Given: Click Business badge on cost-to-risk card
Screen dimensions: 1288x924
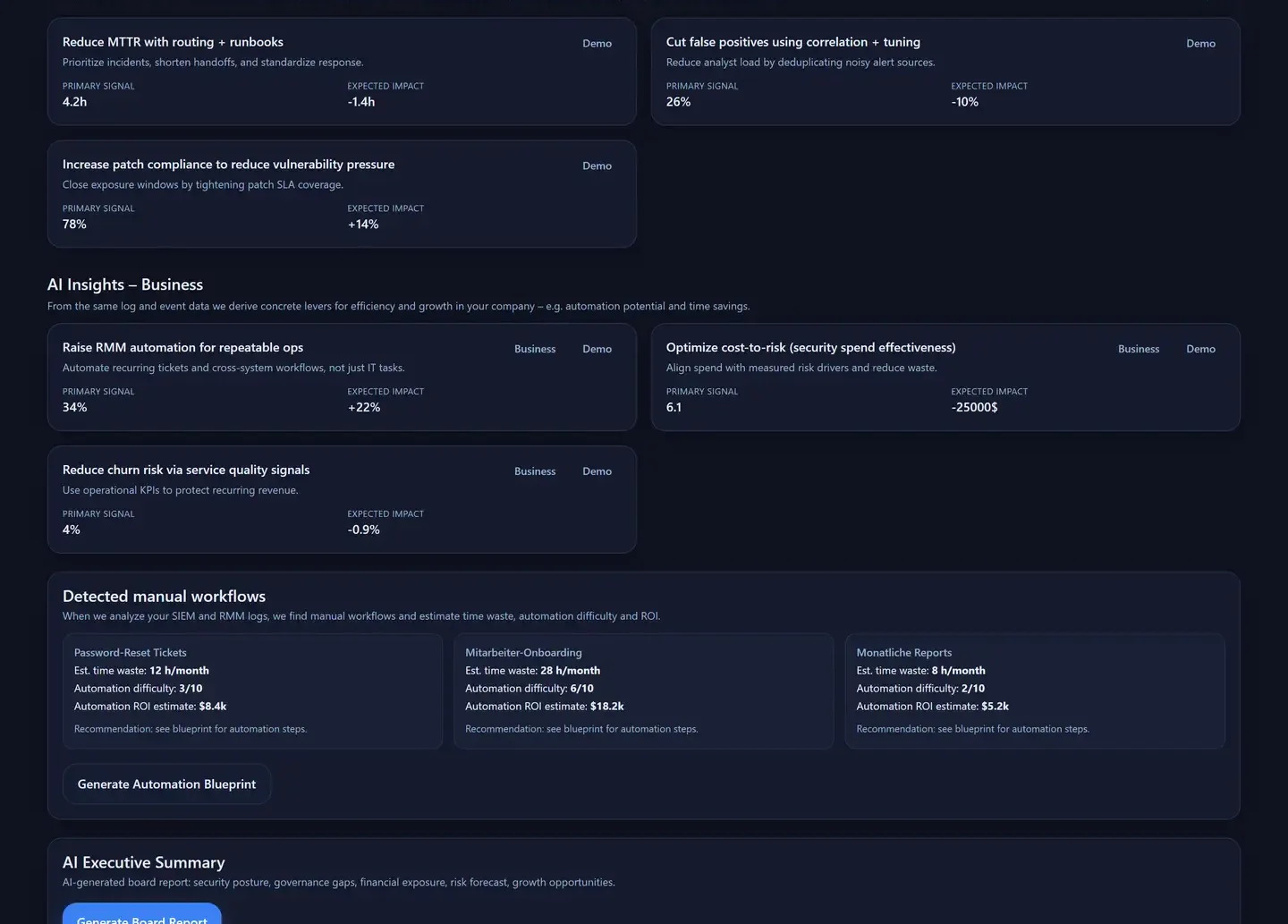Looking at the screenshot, I should pyautogui.click(x=1138, y=349).
